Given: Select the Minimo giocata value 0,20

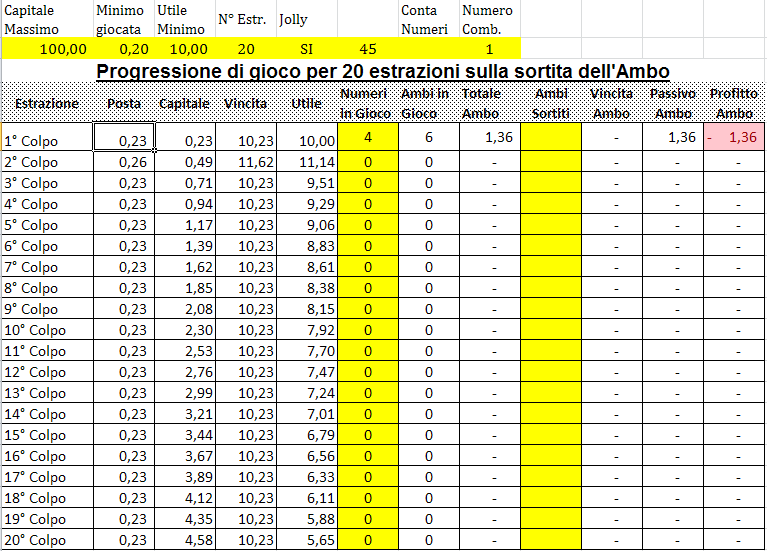Looking at the screenshot, I should [x=124, y=49].
